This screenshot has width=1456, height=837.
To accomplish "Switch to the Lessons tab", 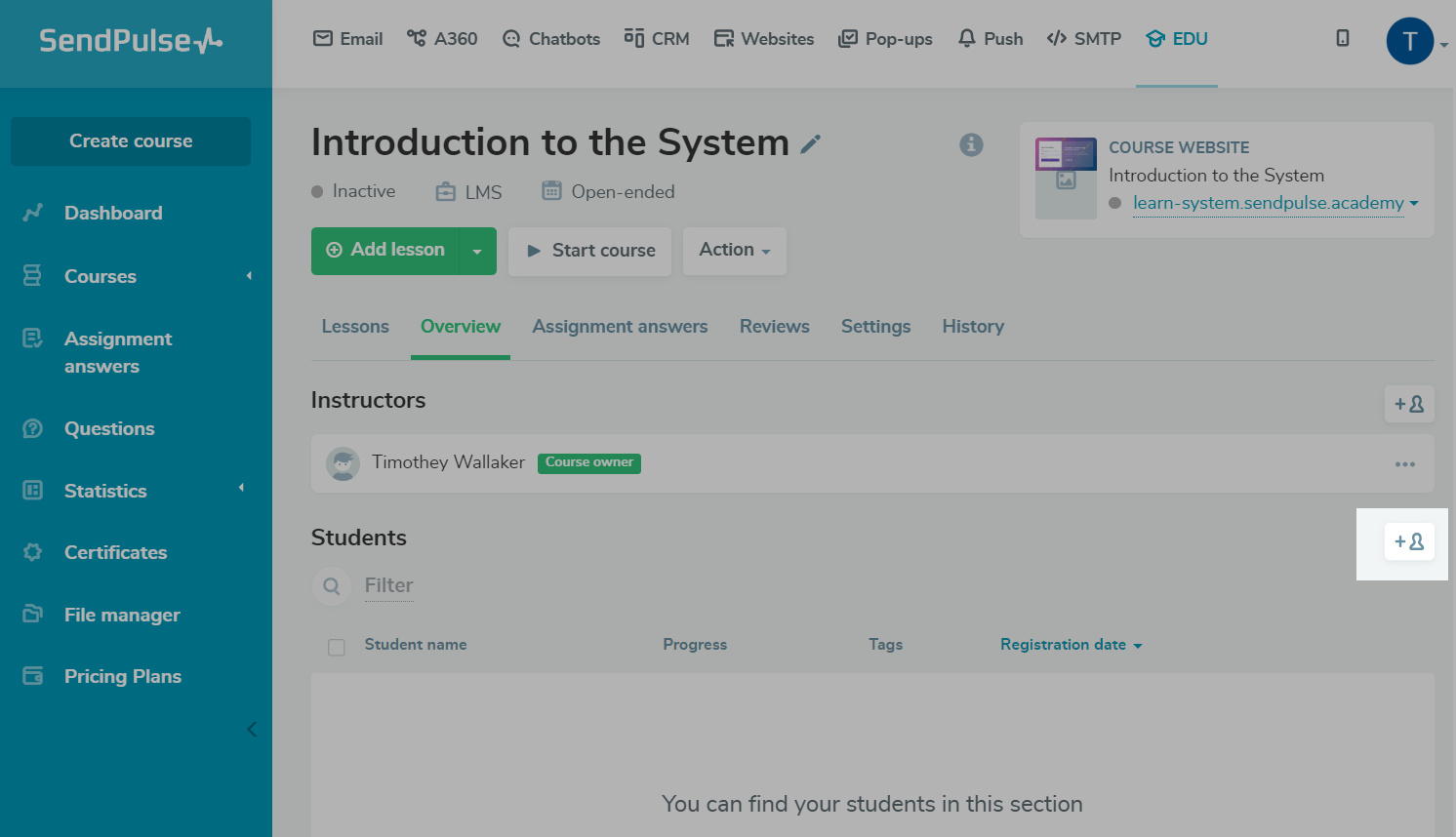I will (355, 327).
